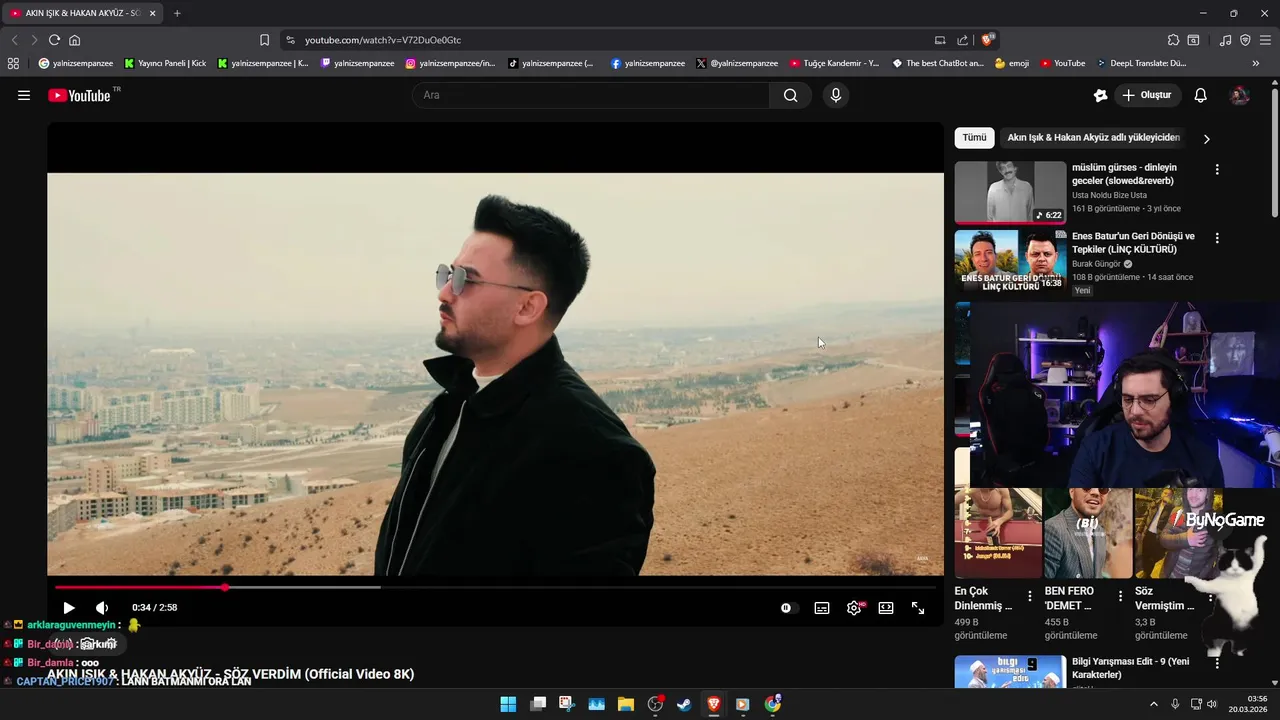
Task: Show hidden system tray icons
Action: tap(1153, 704)
